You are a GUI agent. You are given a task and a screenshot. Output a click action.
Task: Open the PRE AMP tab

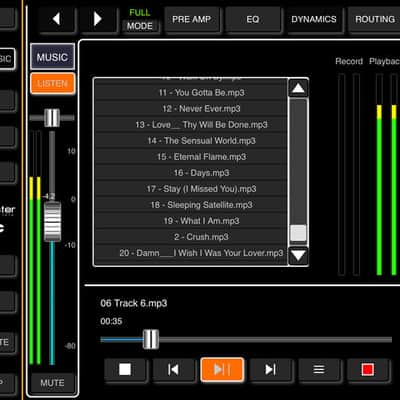[192, 19]
